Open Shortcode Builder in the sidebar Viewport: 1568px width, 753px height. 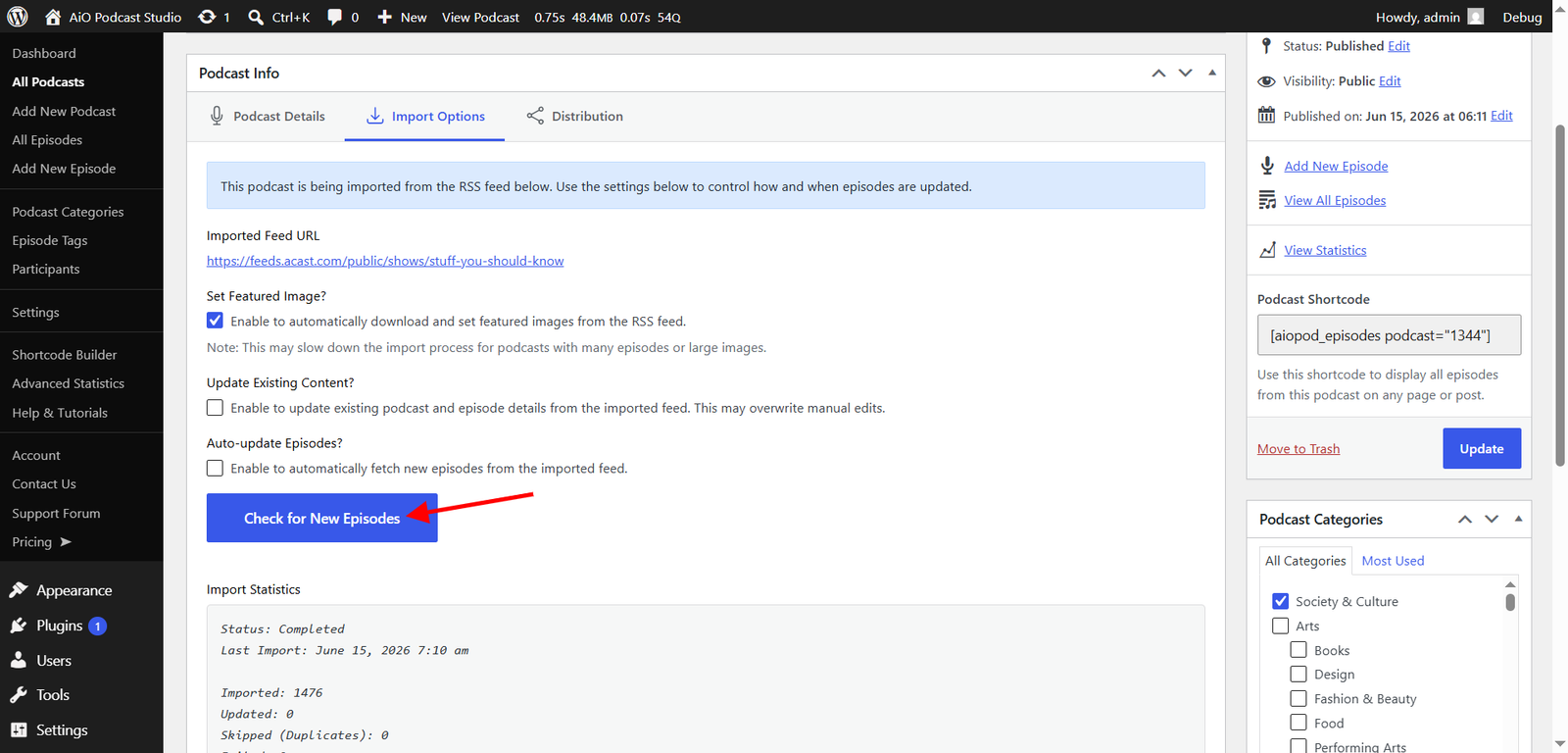point(65,354)
